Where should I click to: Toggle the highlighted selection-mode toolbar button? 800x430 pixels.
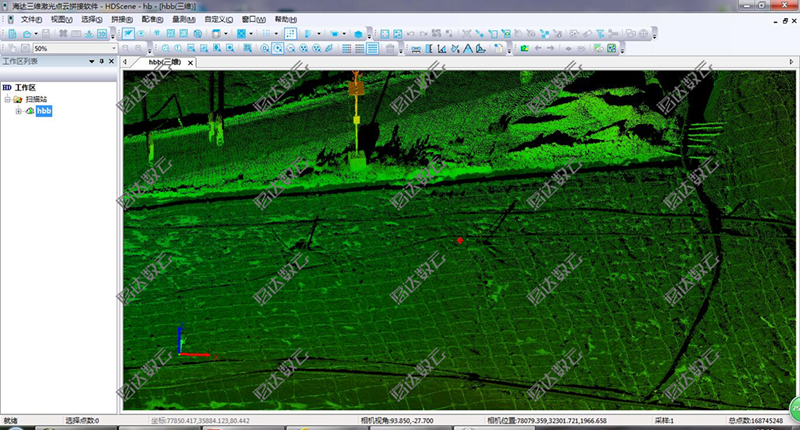(x=128, y=34)
